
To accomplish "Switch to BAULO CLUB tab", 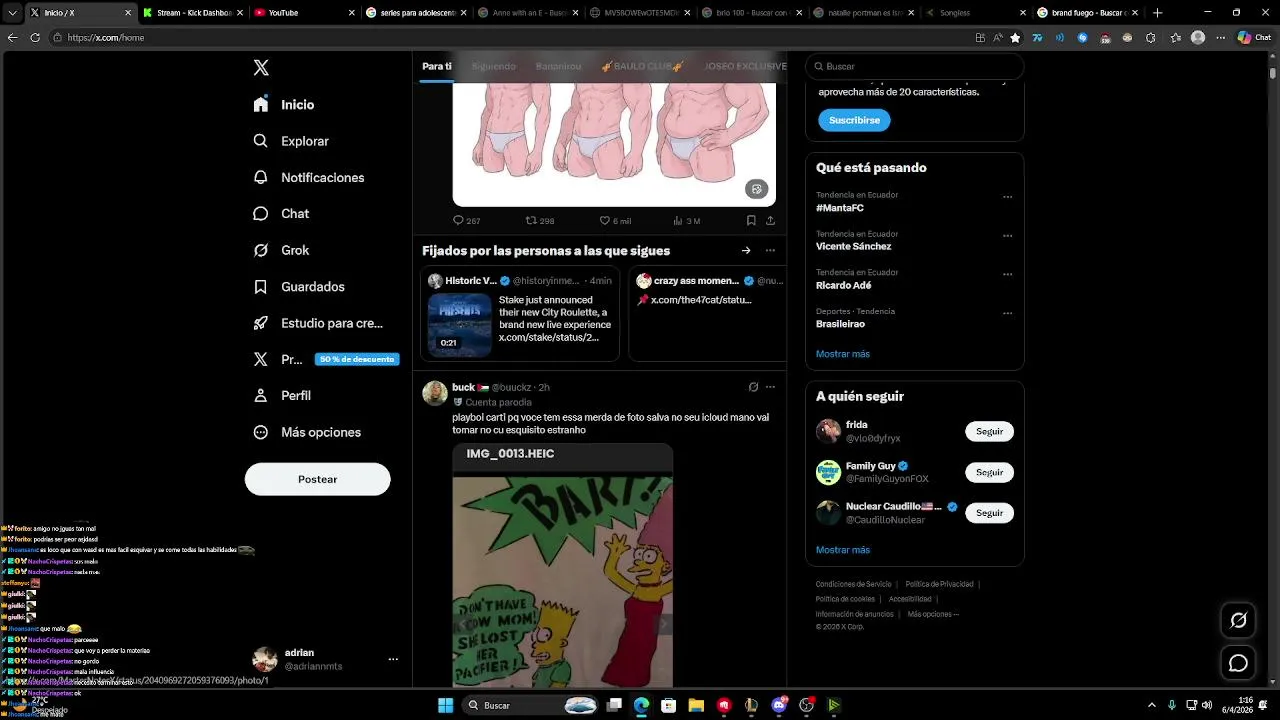I will (x=641, y=66).
